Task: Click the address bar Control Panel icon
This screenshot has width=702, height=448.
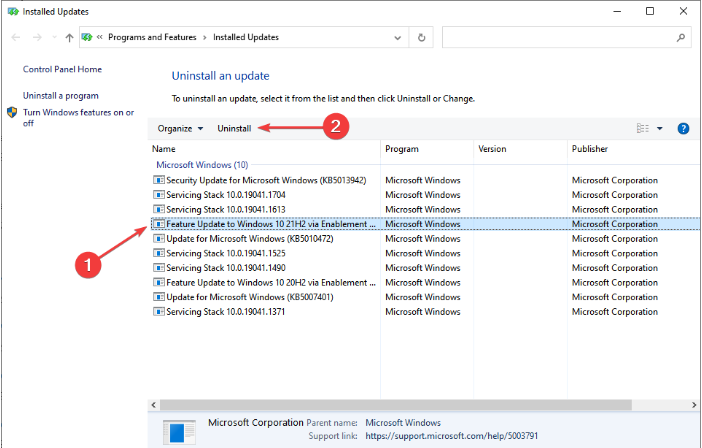Action: [x=87, y=37]
